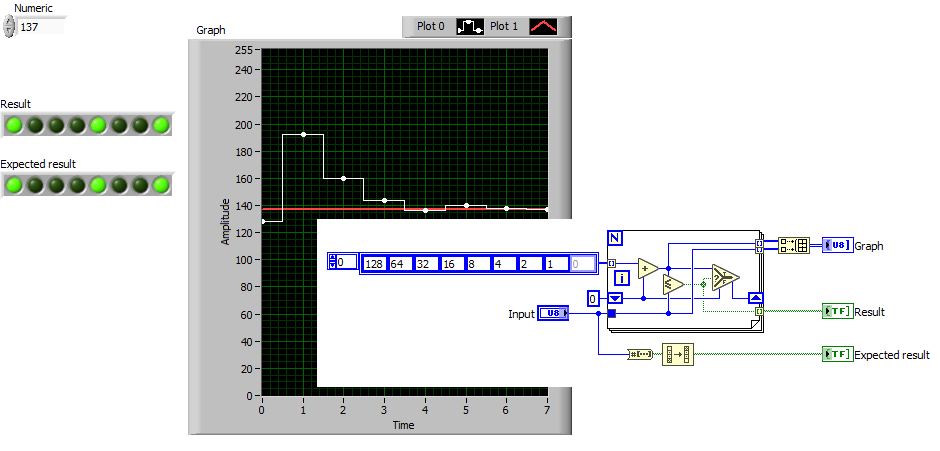Click the auto-indexing input tunnel from array constant
Image resolution: width=940 pixels, height=451 pixels.
611,263
